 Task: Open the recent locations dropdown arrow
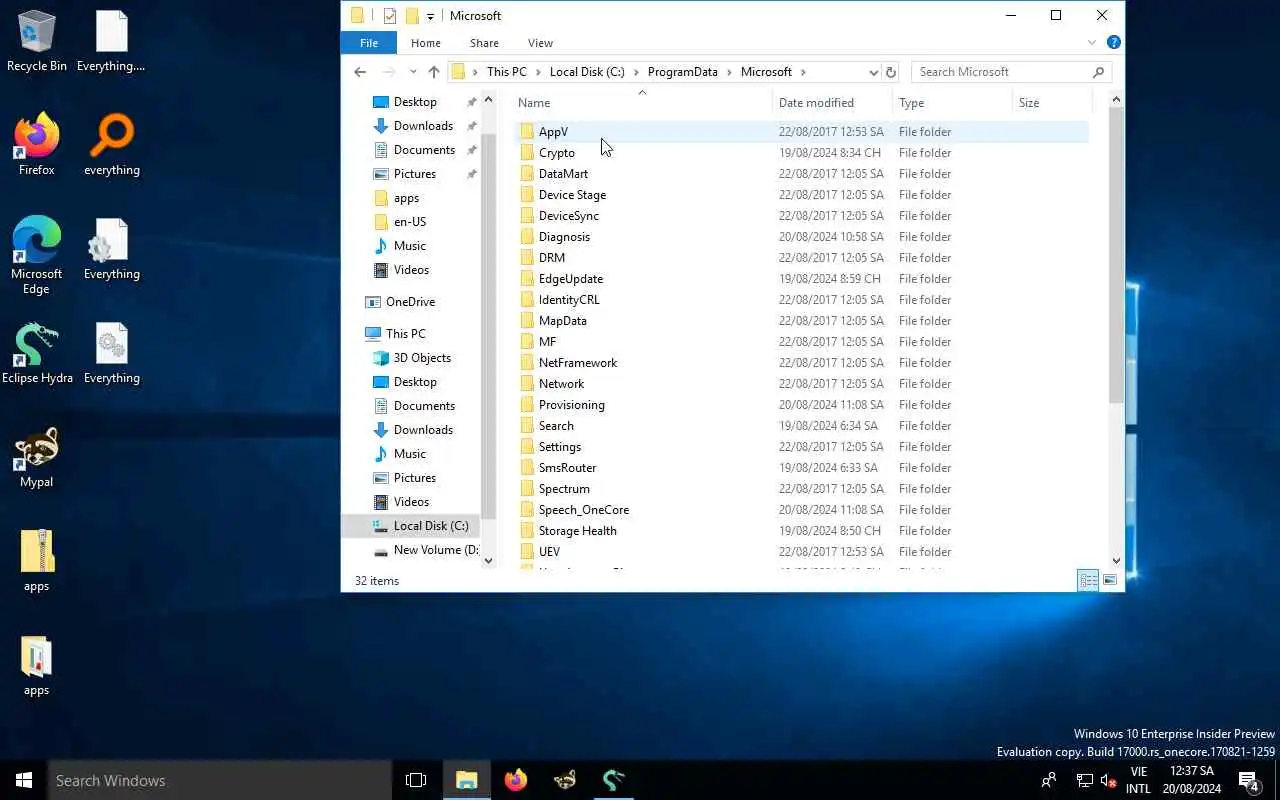pyautogui.click(x=413, y=72)
